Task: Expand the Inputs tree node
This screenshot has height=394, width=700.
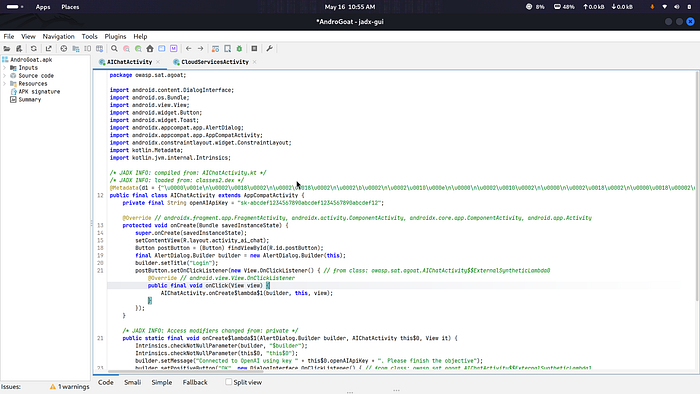Action: (x=4, y=68)
